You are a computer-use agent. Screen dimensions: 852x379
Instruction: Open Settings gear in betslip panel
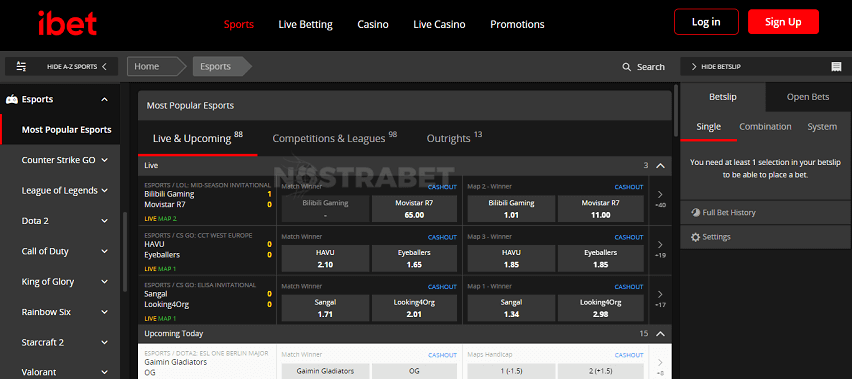[x=696, y=237]
